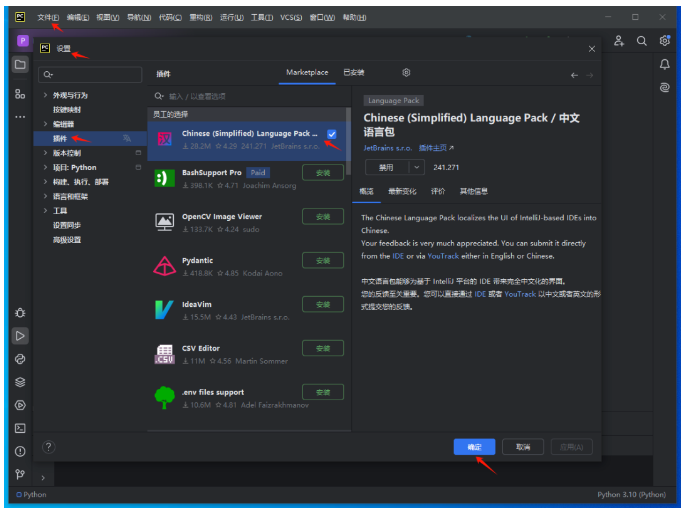Screen dimensions: 685x513
Task: Click the forward arrow in settings dialog
Action: pyautogui.click(x=590, y=75)
